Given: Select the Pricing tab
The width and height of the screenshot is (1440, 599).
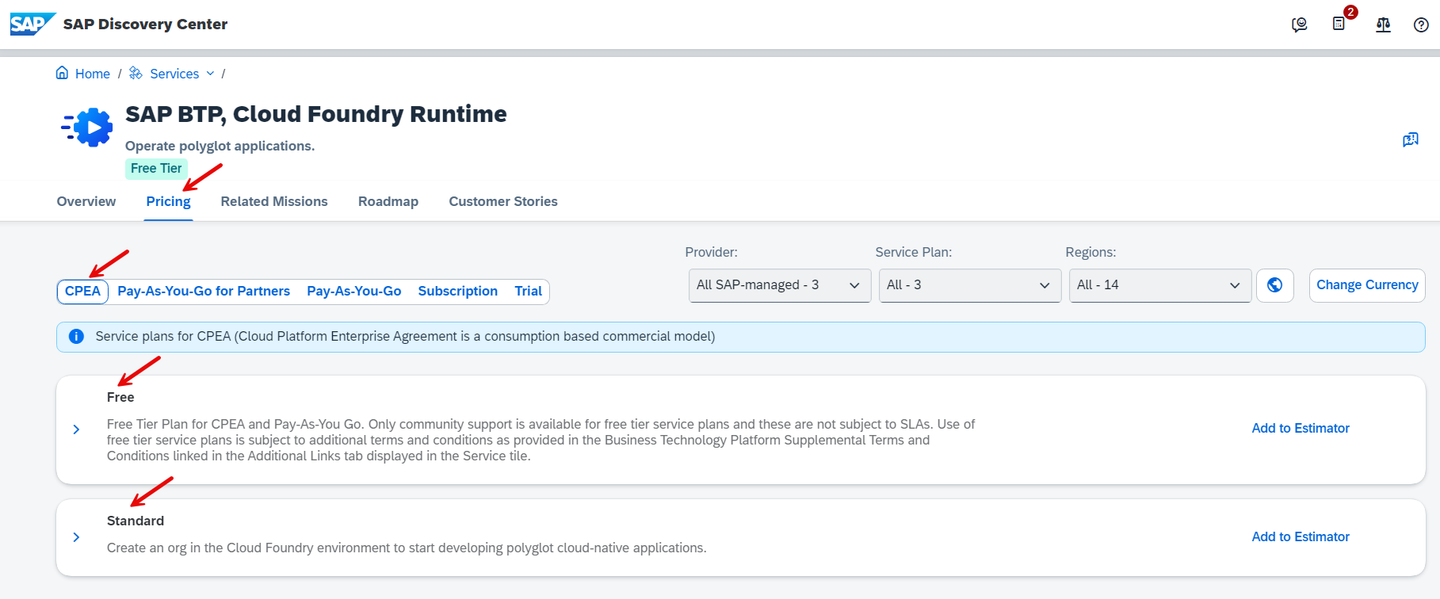Looking at the screenshot, I should [168, 201].
